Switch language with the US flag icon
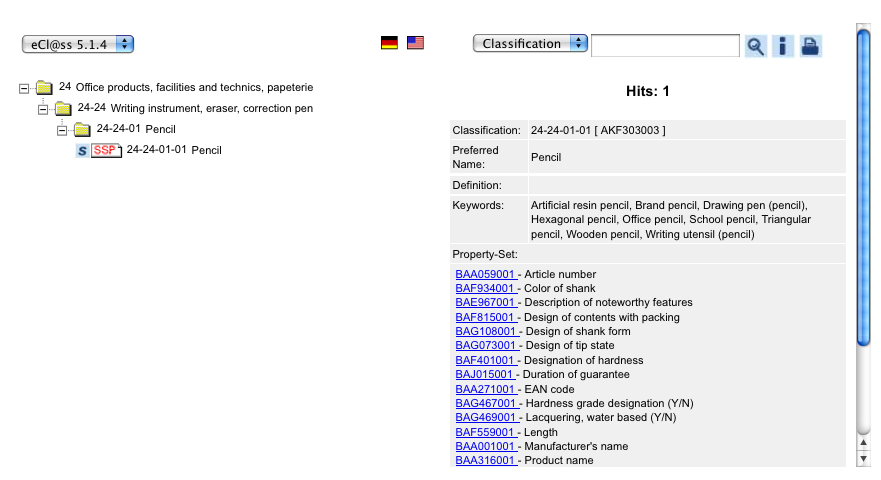 click(x=415, y=43)
